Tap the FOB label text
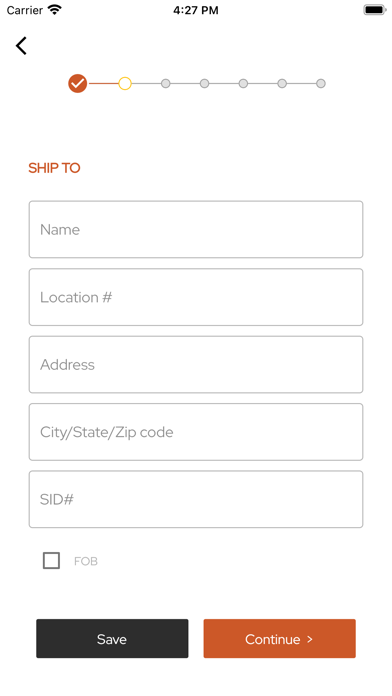This screenshot has height=696, width=392. [x=86, y=562]
